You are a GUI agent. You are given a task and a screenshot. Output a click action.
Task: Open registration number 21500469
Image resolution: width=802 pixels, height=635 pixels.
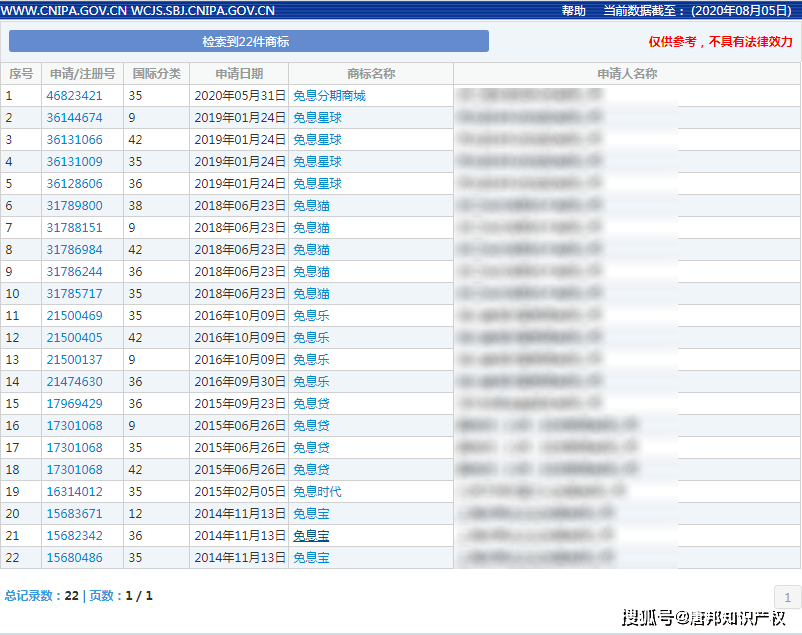pos(74,316)
